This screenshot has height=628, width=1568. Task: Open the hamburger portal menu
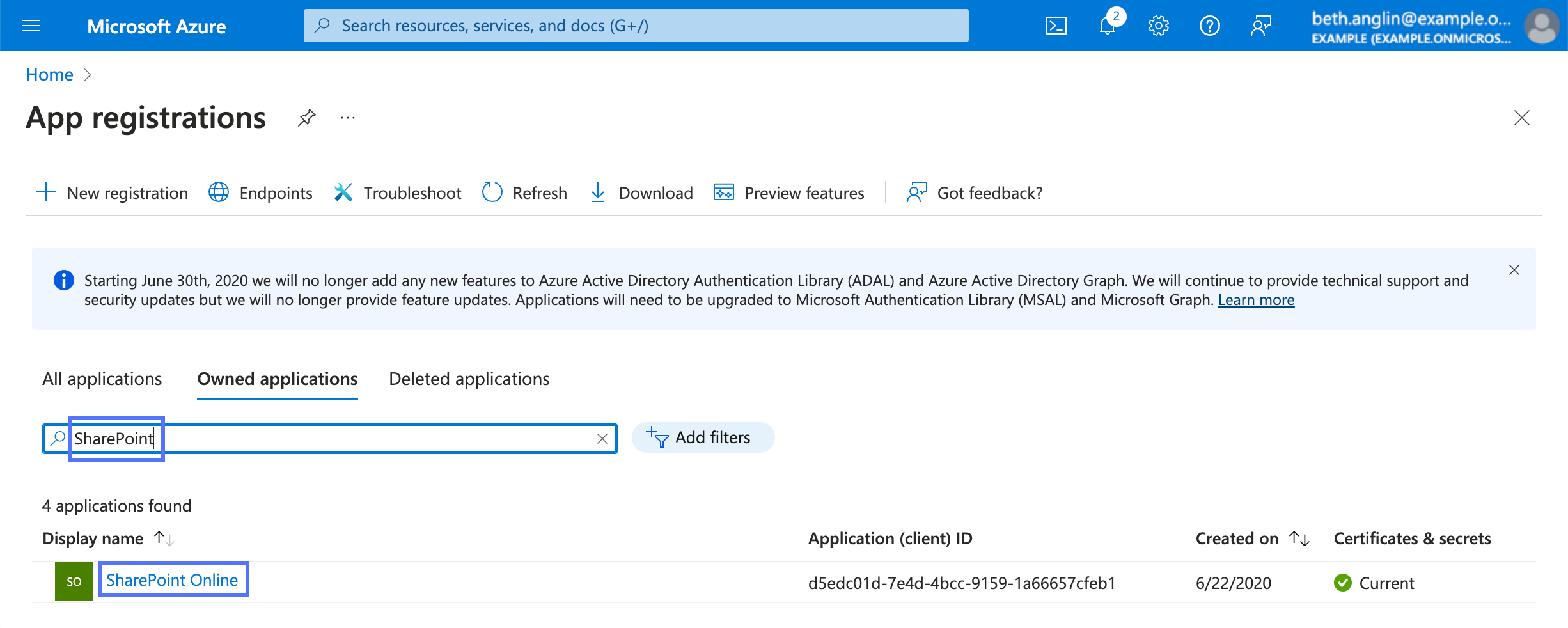point(31,26)
